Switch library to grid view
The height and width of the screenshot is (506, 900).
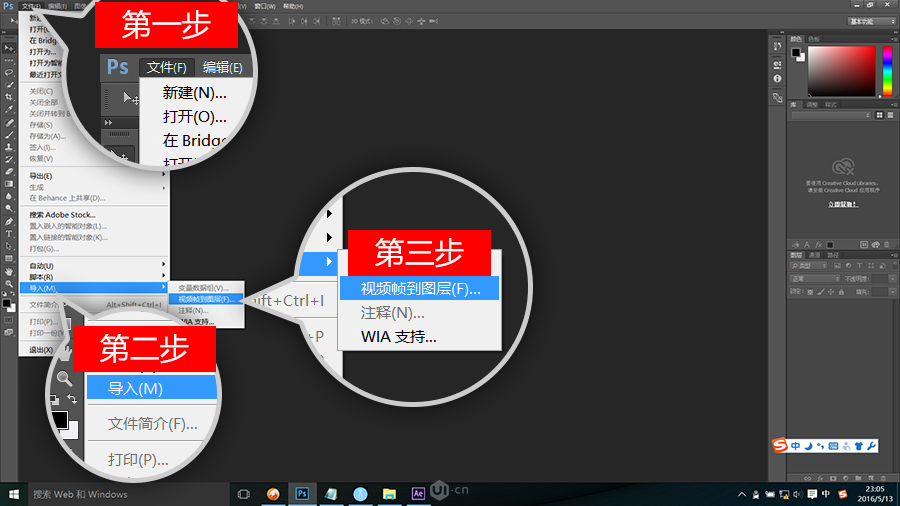point(879,115)
